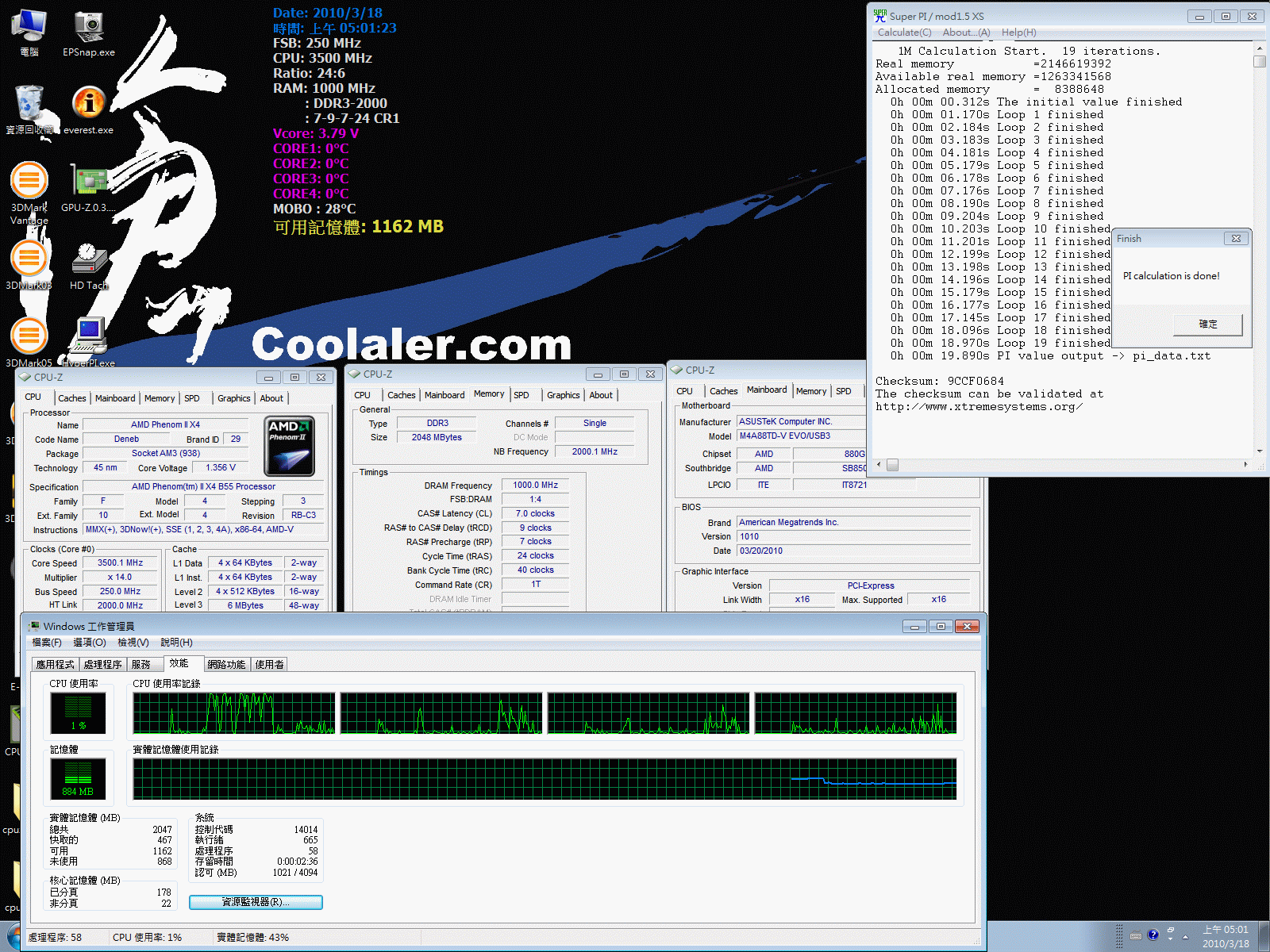The image size is (1270, 952).
Task: Click model field M4A88TD-V EVO/USB3
Action: coord(801,436)
